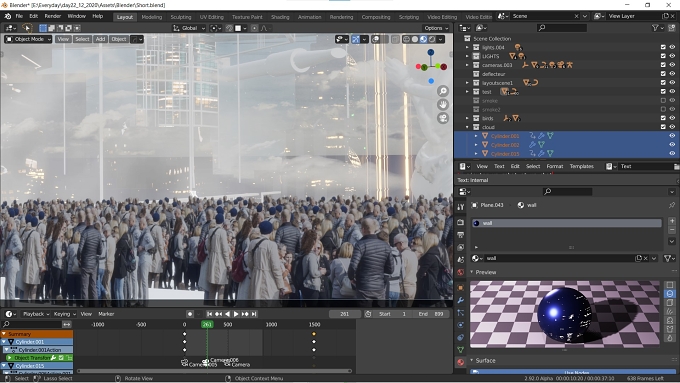680x383 pixels.
Task: Open the Output properties printer icon
Action: point(461,235)
